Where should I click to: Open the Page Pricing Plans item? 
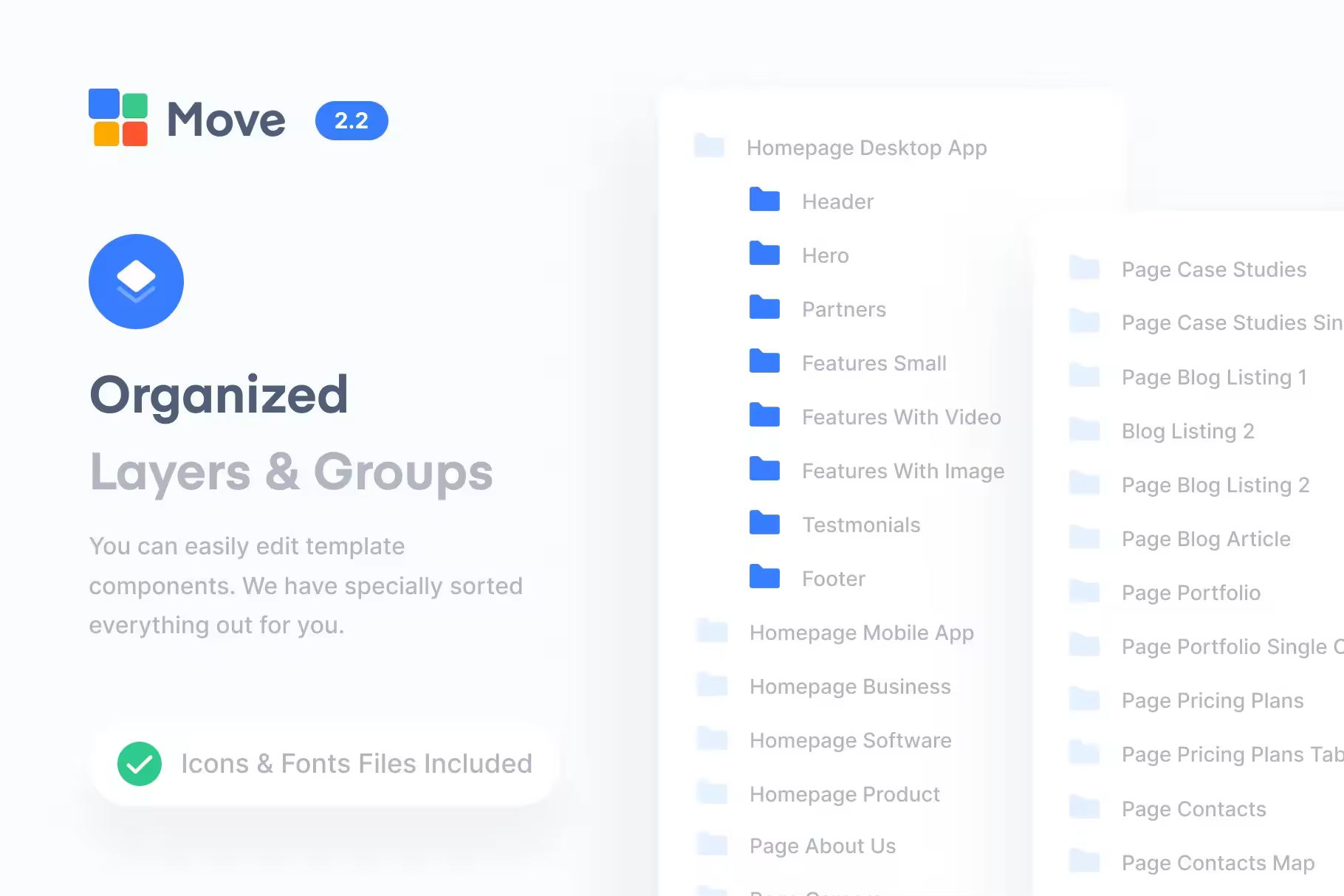(1212, 700)
